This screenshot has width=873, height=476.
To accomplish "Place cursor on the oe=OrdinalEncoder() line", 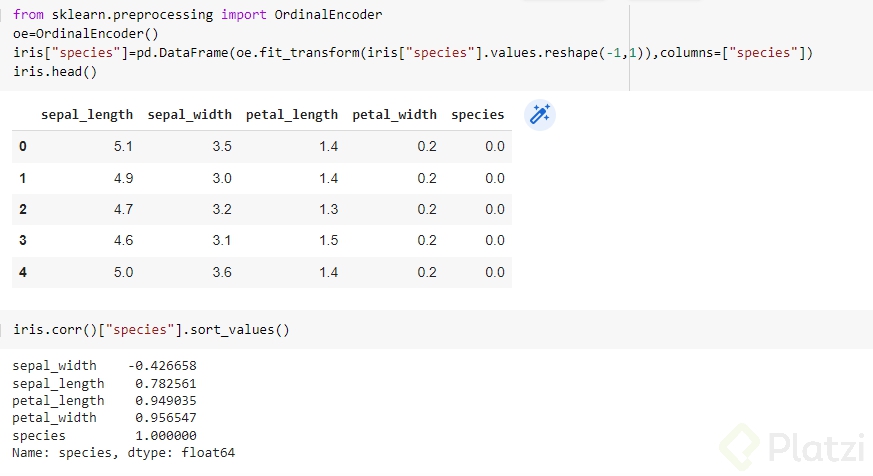I will point(86,33).
